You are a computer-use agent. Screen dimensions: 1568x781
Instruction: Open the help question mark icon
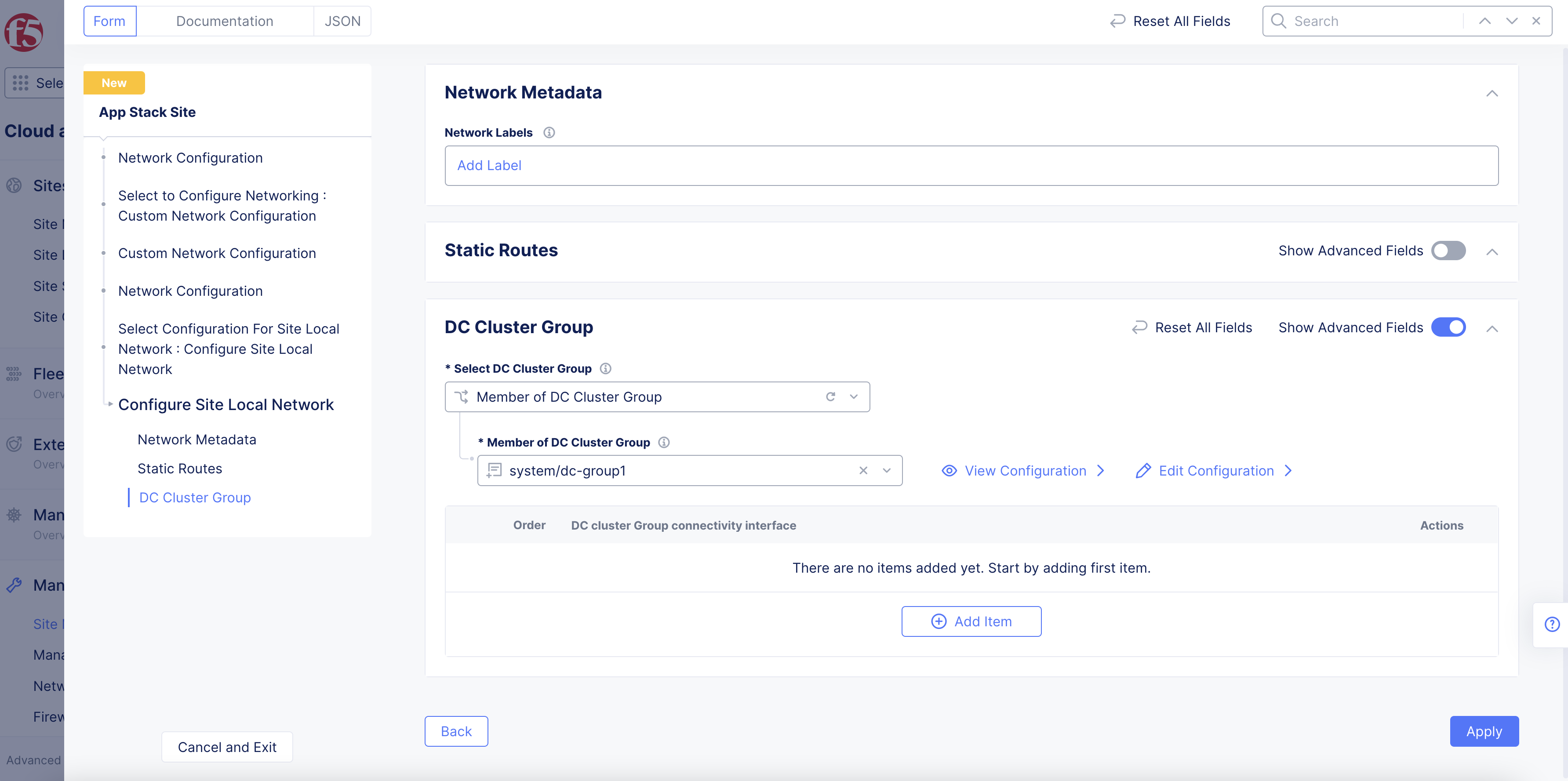tap(1552, 624)
